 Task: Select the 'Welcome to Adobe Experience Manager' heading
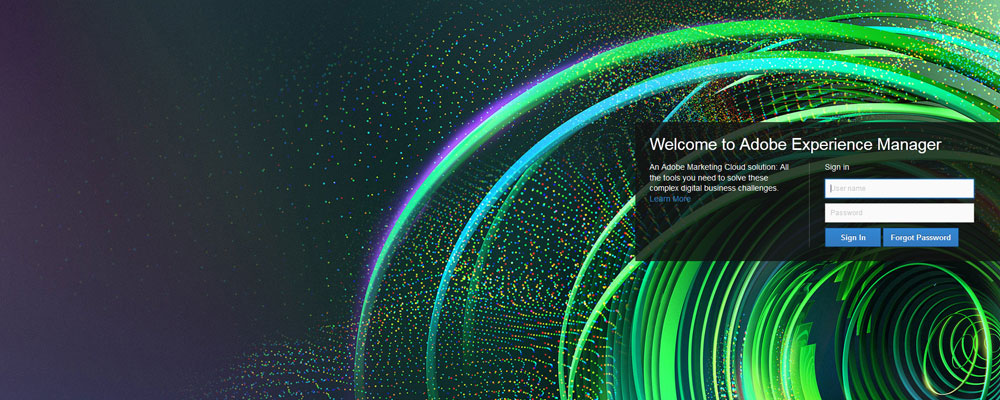(795, 144)
